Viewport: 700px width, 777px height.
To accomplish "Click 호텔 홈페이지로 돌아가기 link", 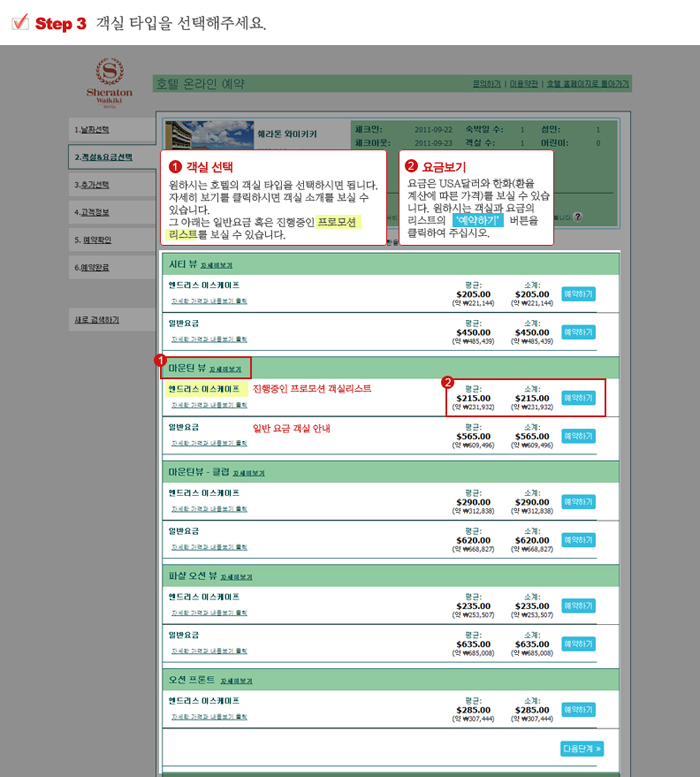I will pyautogui.click(x=588, y=84).
